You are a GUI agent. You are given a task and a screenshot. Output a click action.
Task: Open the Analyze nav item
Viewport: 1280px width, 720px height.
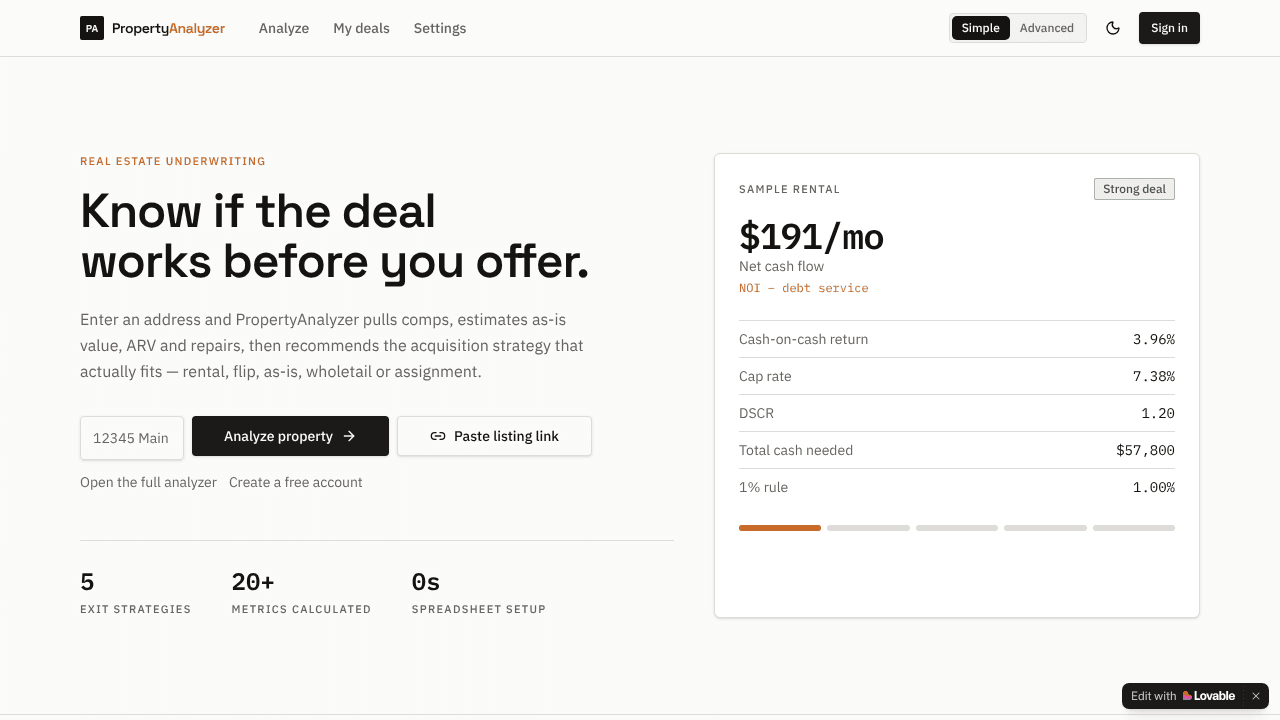(284, 28)
